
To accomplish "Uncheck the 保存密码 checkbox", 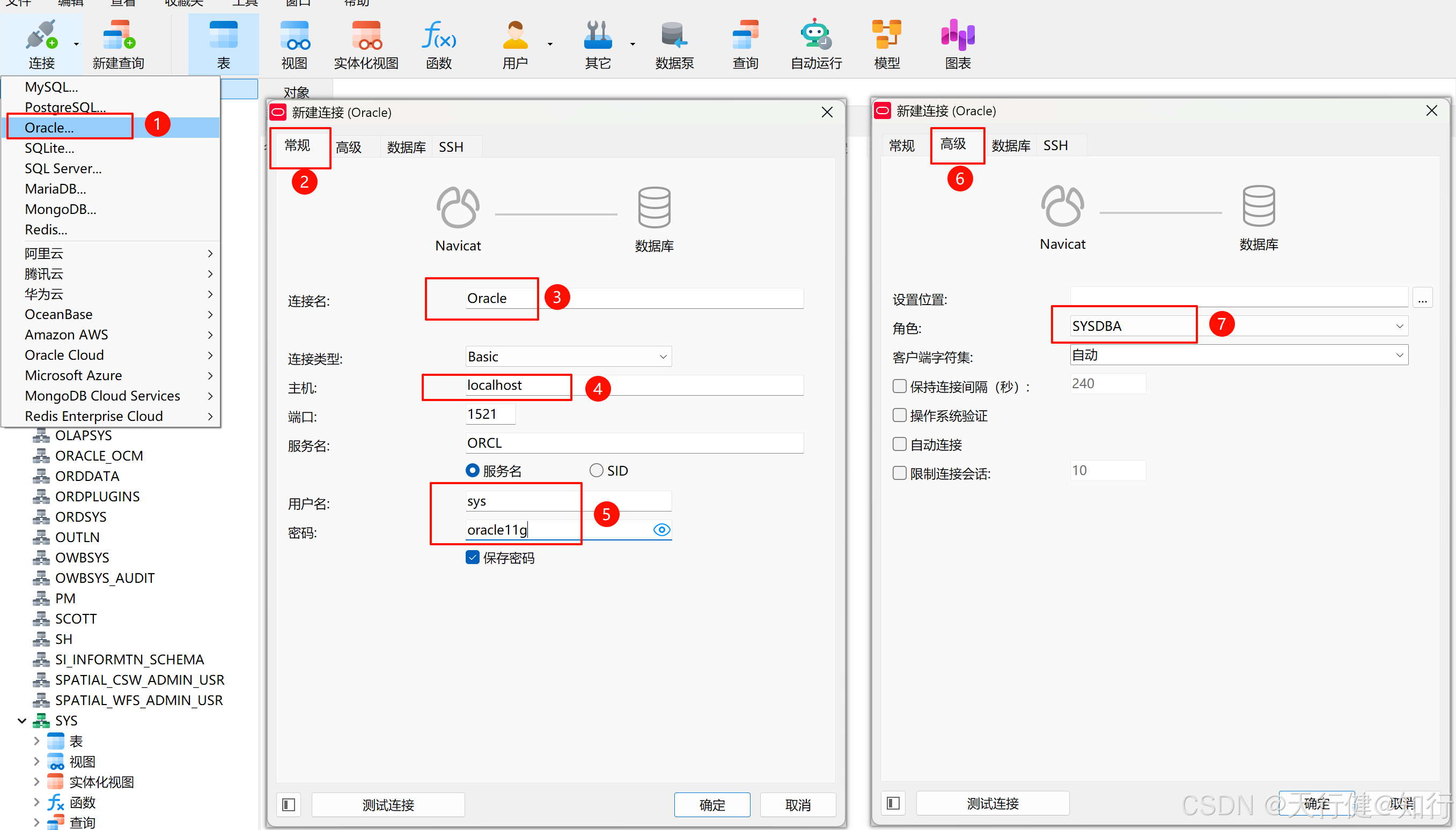I will pos(472,557).
